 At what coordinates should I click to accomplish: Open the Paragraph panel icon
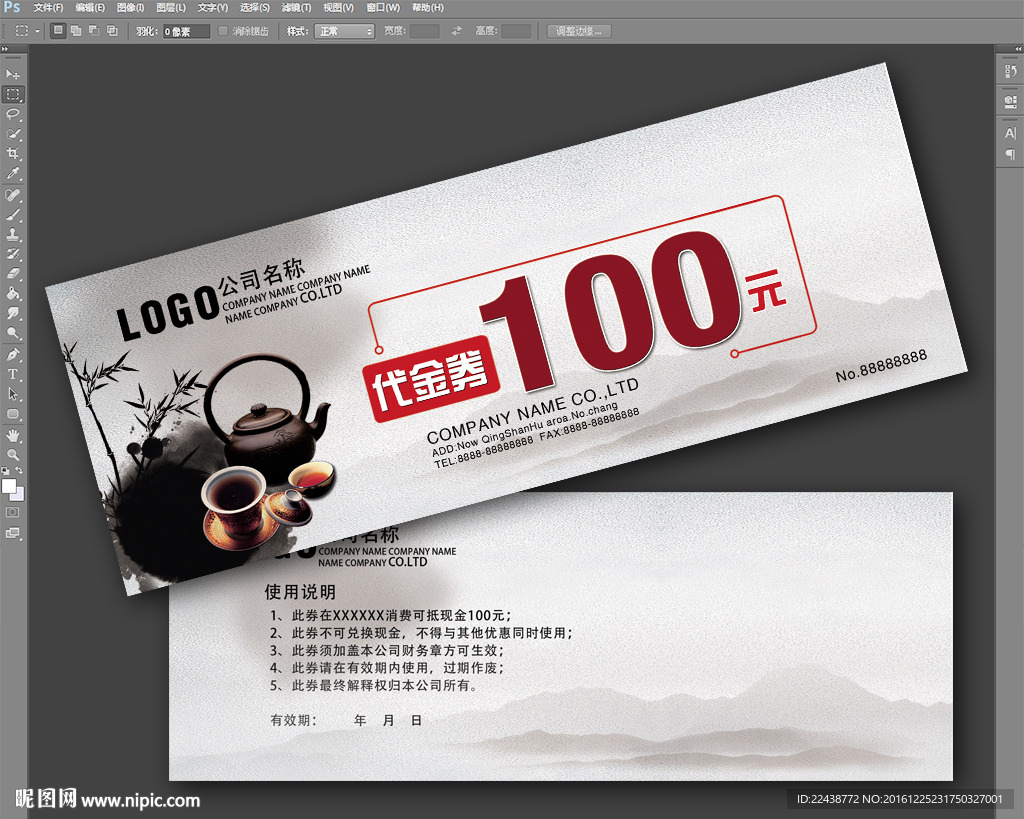tap(1010, 154)
